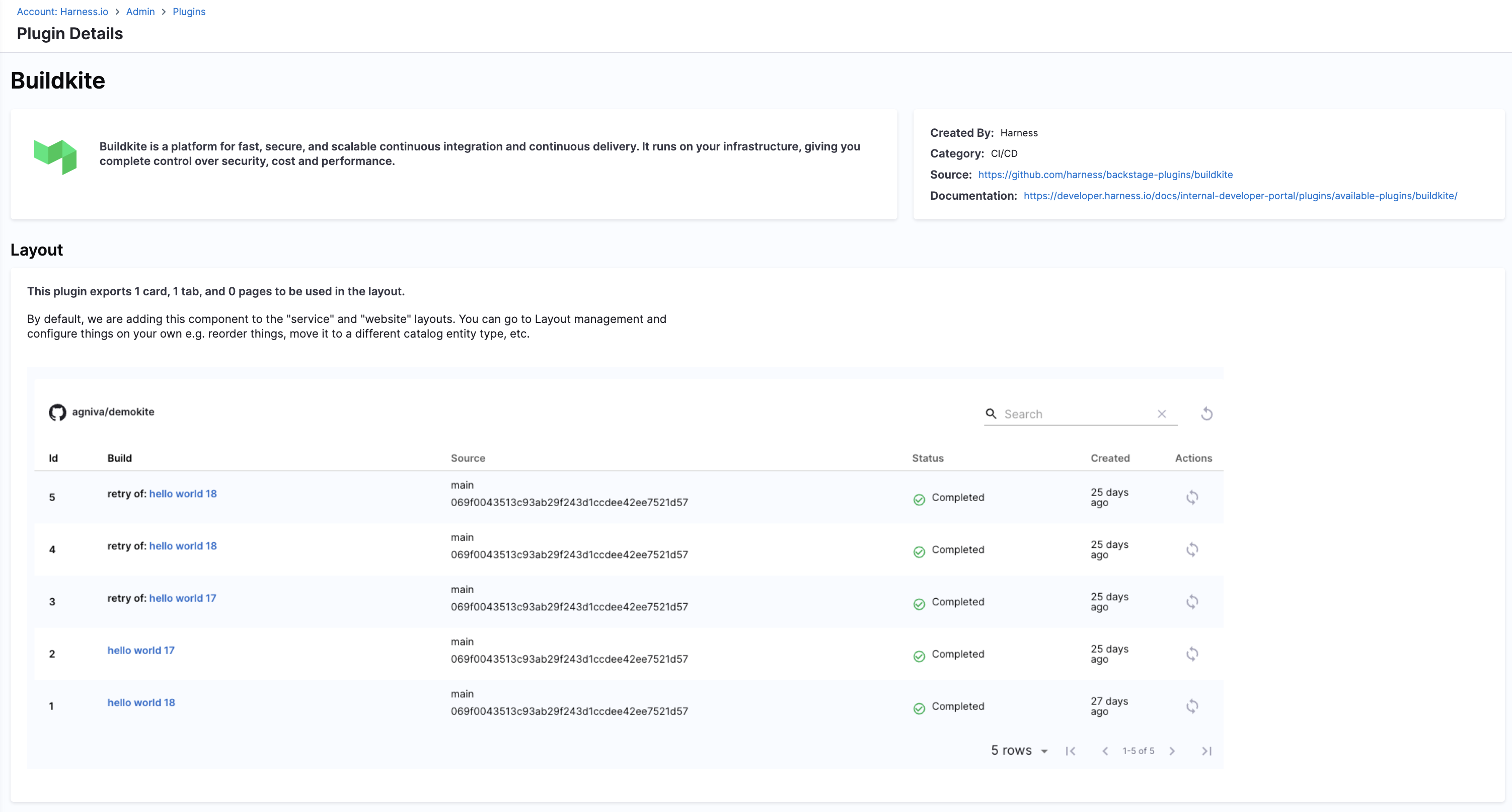Open the 5 rows per page dropdown
1512x812 pixels.
pos(1019,750)
